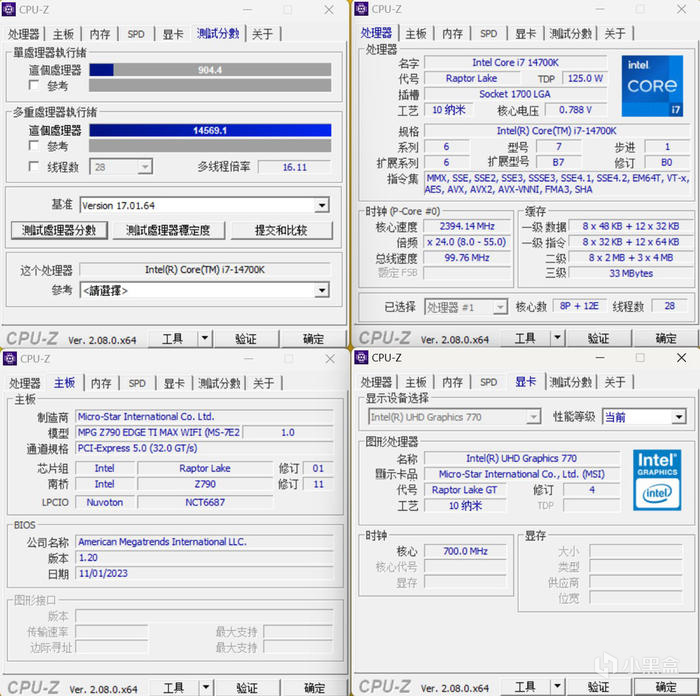
Task: Click multi thread score bar 14569.1
Action: [210, 130]
